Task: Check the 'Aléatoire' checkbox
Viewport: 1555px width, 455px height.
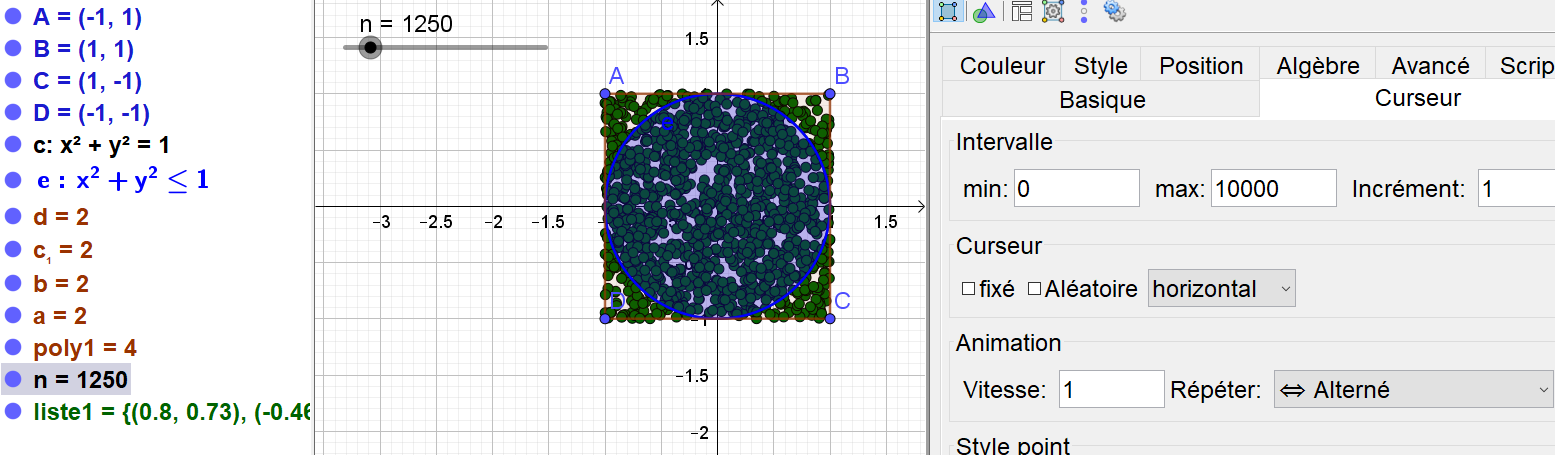Action: click(x=1035, y=289)
